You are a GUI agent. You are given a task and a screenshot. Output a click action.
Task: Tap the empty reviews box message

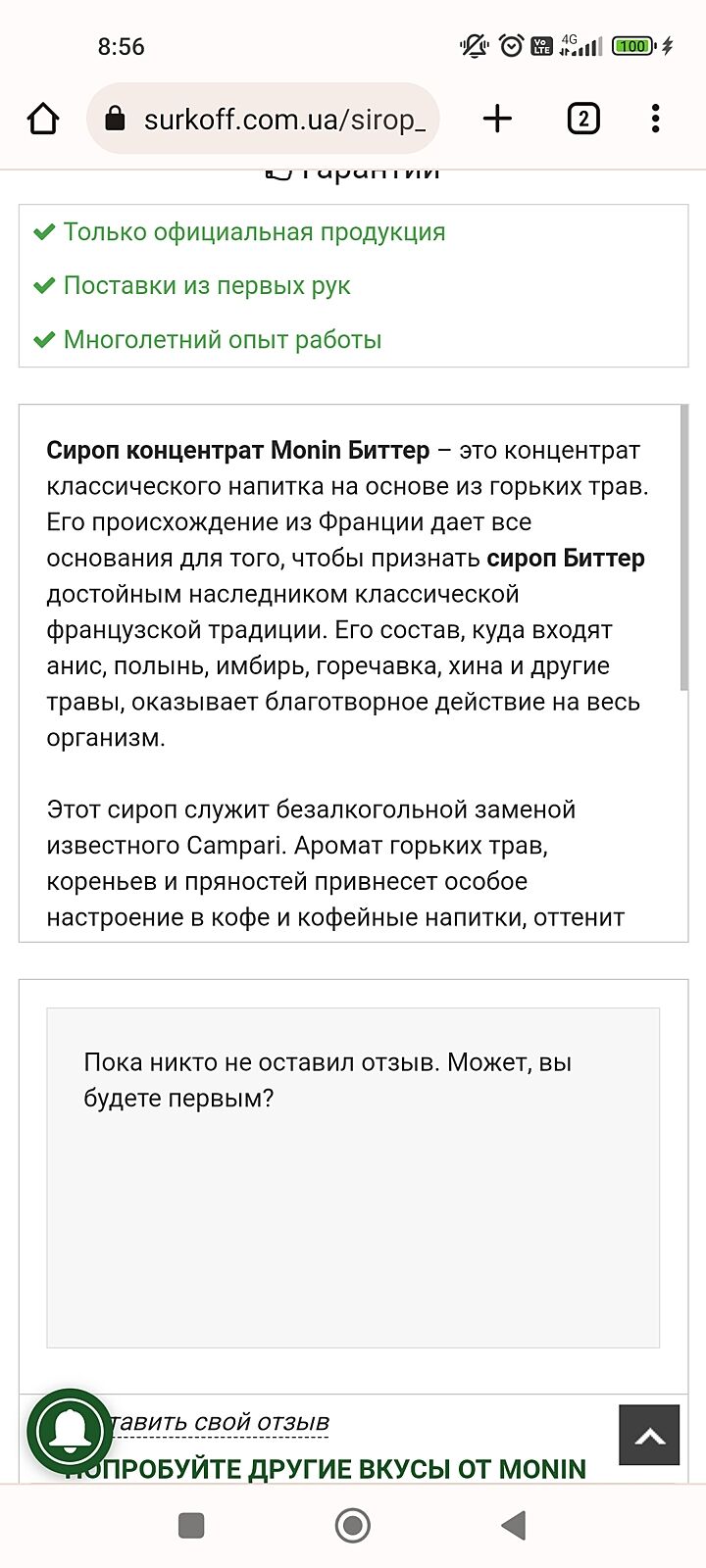point(328,1080)
